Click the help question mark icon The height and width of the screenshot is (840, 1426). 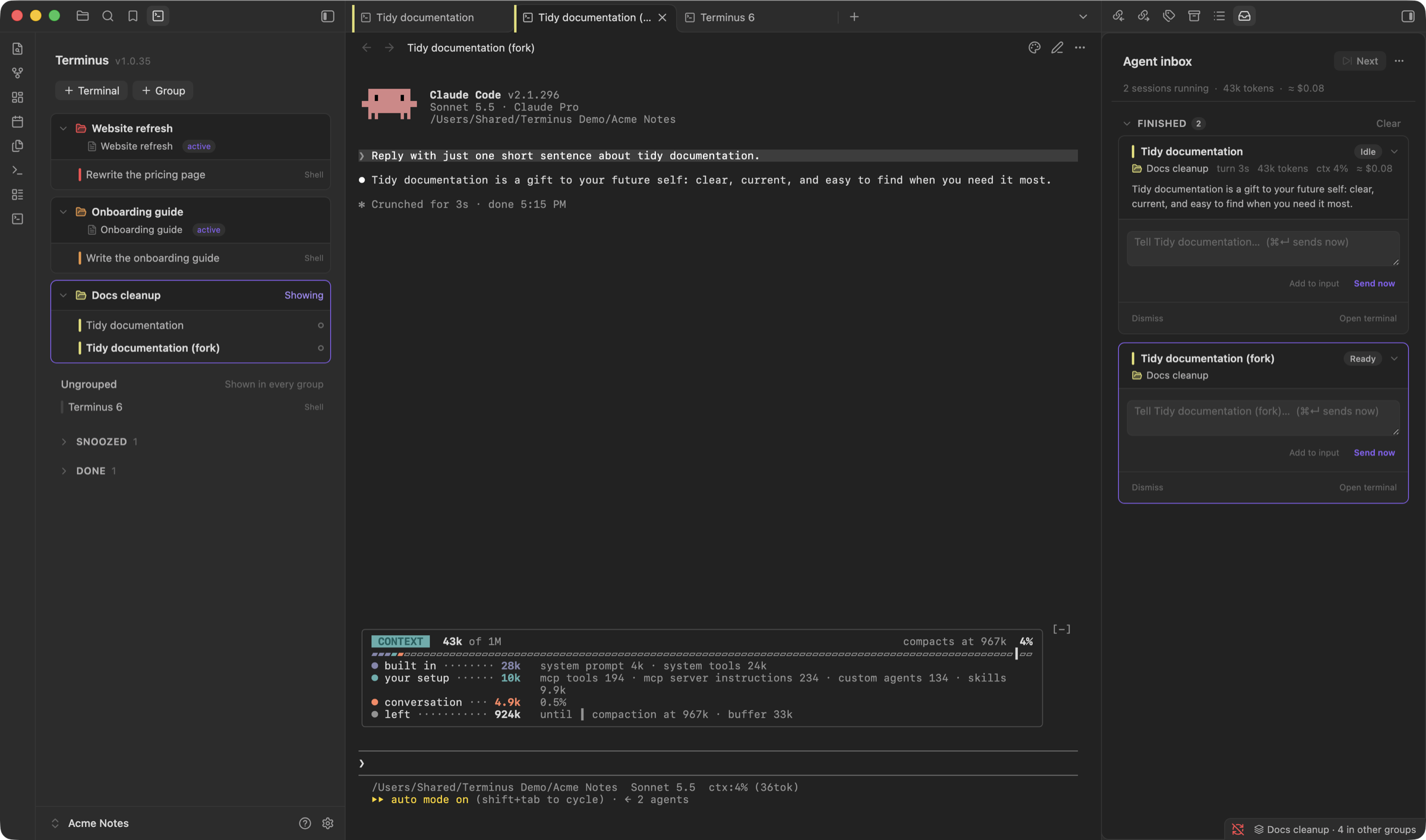tap(305, 823)
